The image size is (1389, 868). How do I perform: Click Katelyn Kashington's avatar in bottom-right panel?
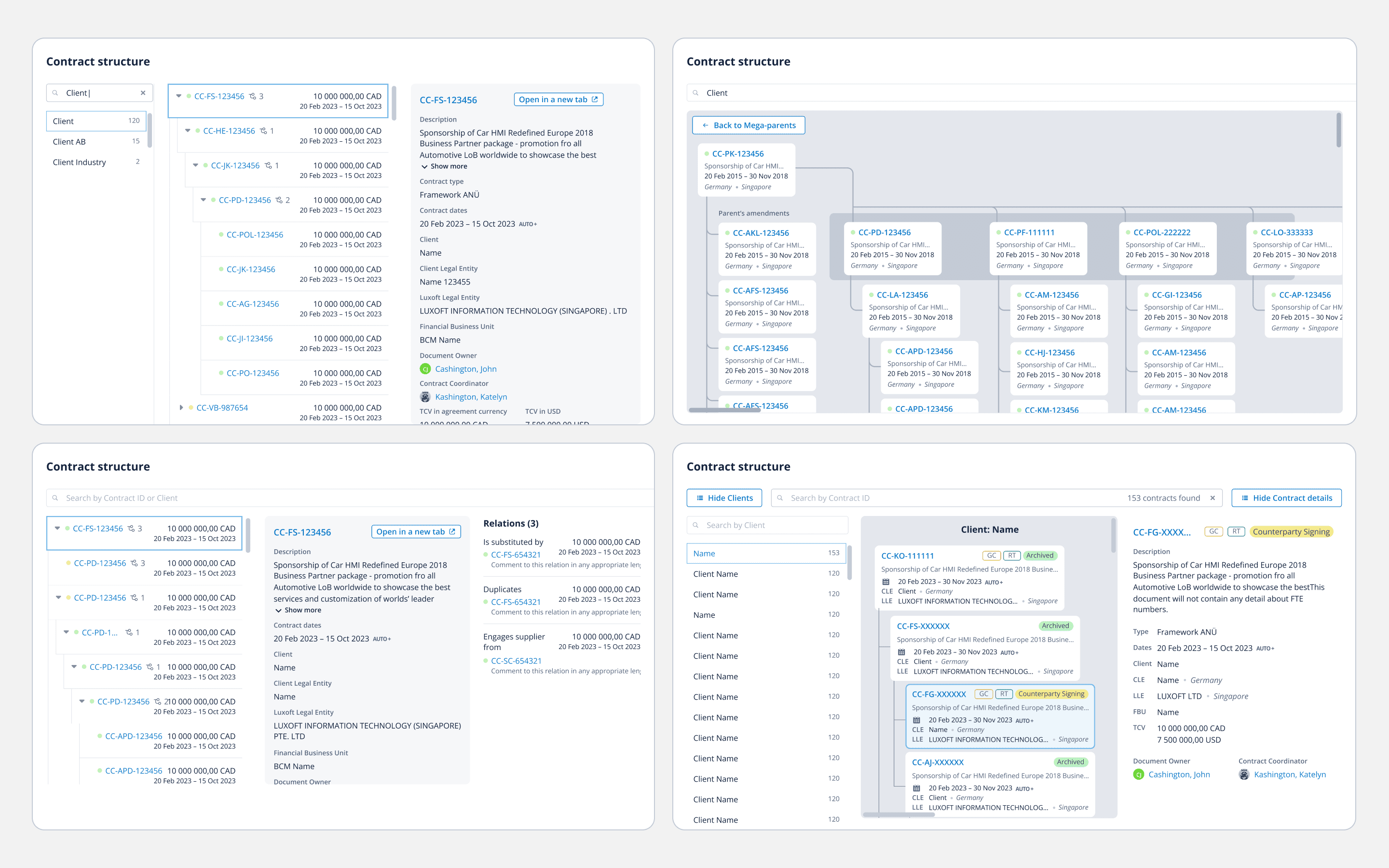tap(1244, 774)
